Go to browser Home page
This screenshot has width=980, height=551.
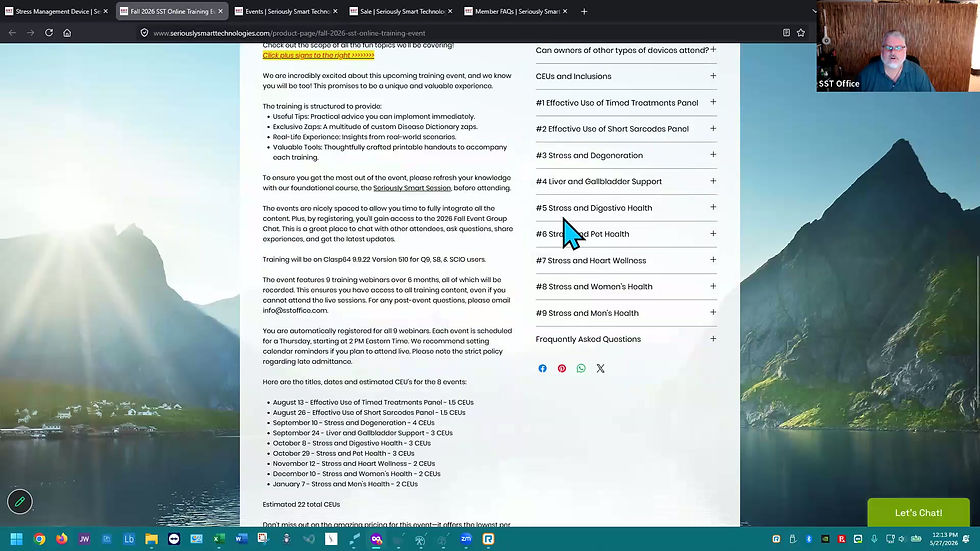click(x=67, y=32)
